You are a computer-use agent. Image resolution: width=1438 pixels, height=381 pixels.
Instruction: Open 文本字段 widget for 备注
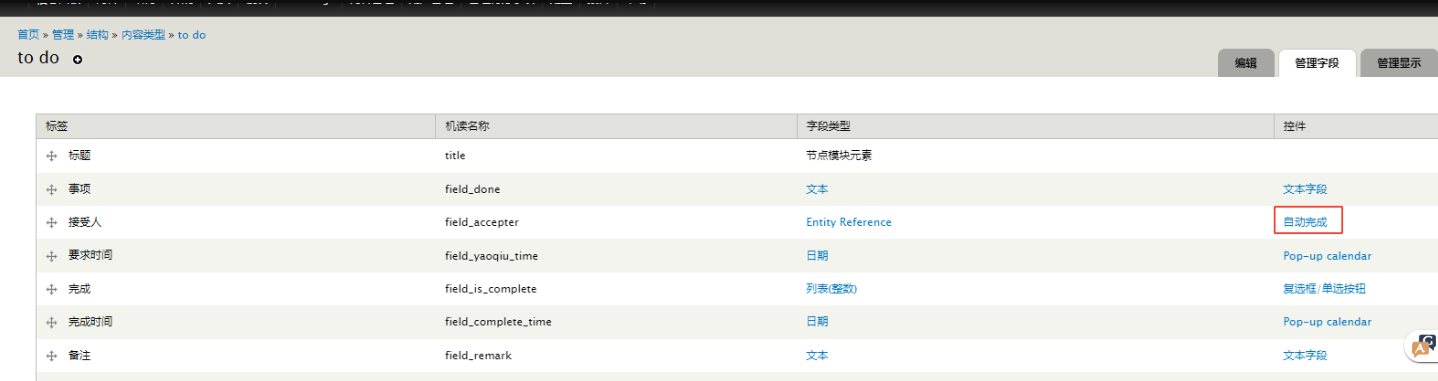[1305, 355]
